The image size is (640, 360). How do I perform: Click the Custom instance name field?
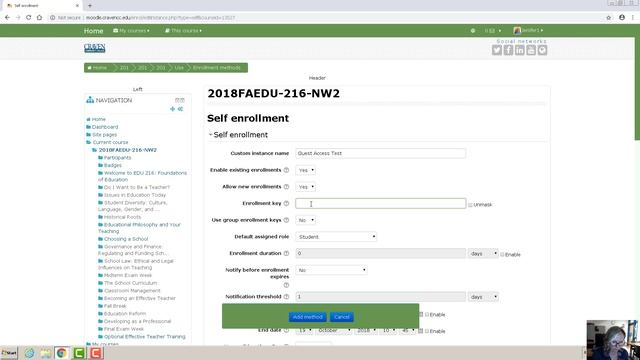click(x=380, y=153)
